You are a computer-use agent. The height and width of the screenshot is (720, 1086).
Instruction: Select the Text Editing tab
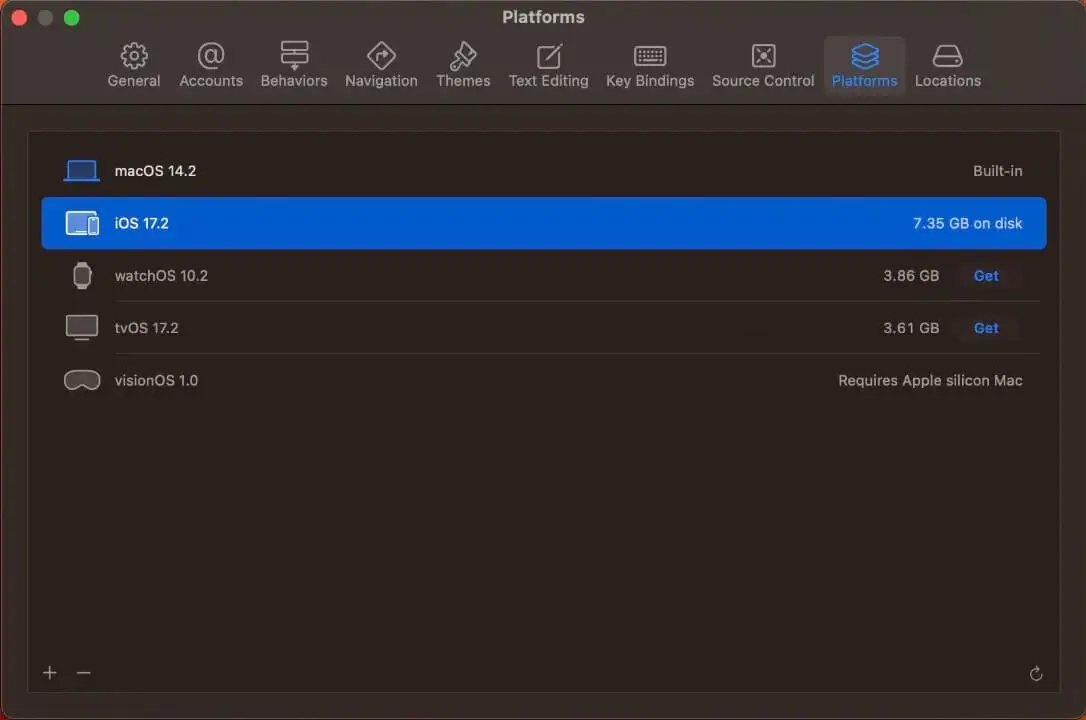(548, 66)
